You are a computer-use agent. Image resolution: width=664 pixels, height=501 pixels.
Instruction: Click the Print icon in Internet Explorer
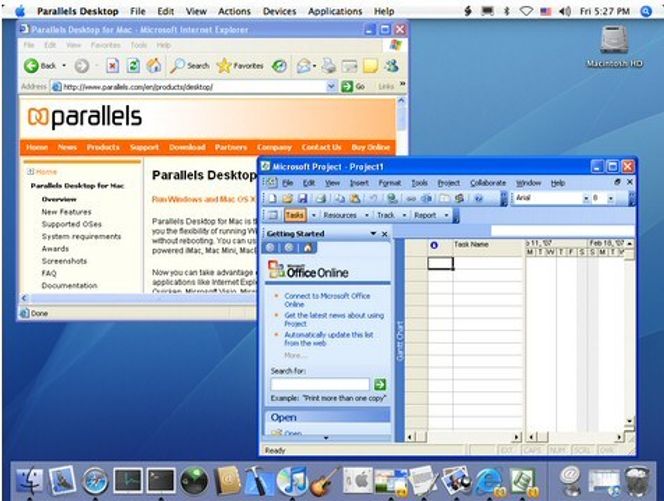point(328,66)
